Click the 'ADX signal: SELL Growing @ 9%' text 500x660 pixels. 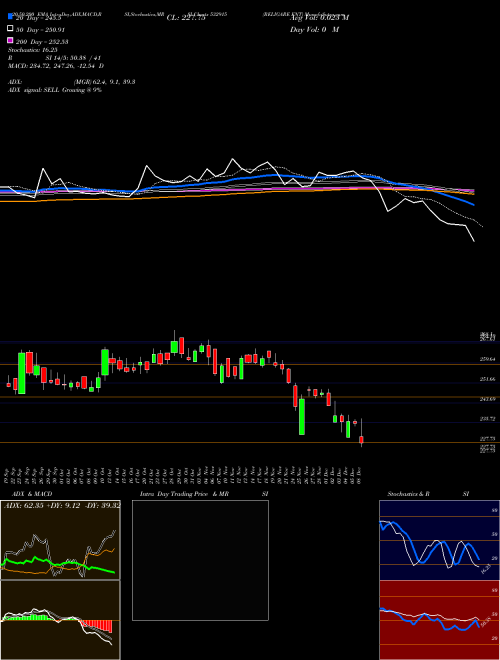(55, 90)
